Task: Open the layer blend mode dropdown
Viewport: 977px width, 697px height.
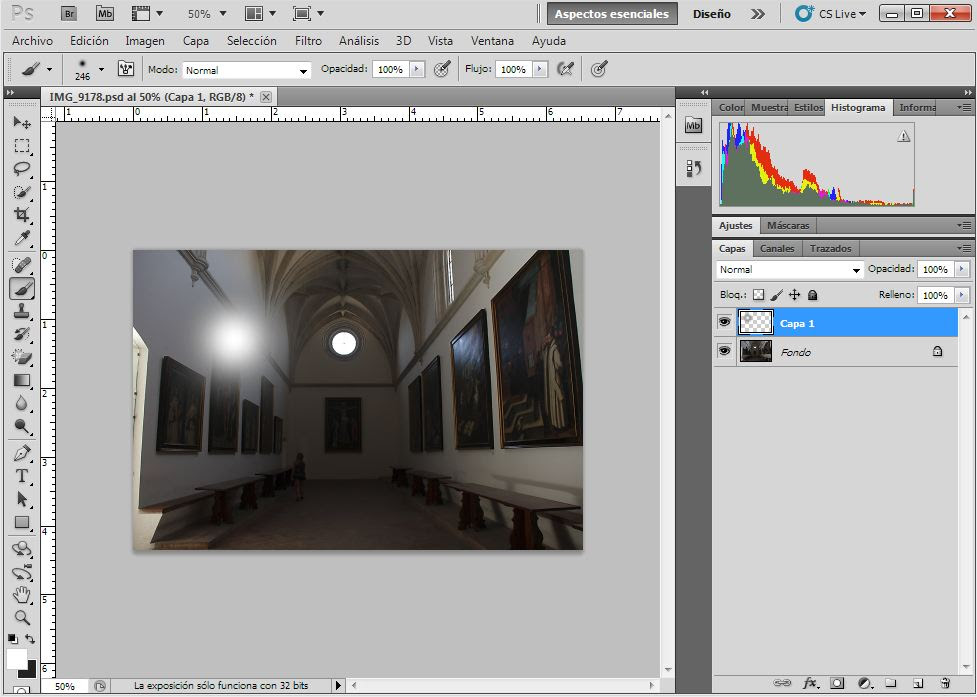Action: [789, 270]
